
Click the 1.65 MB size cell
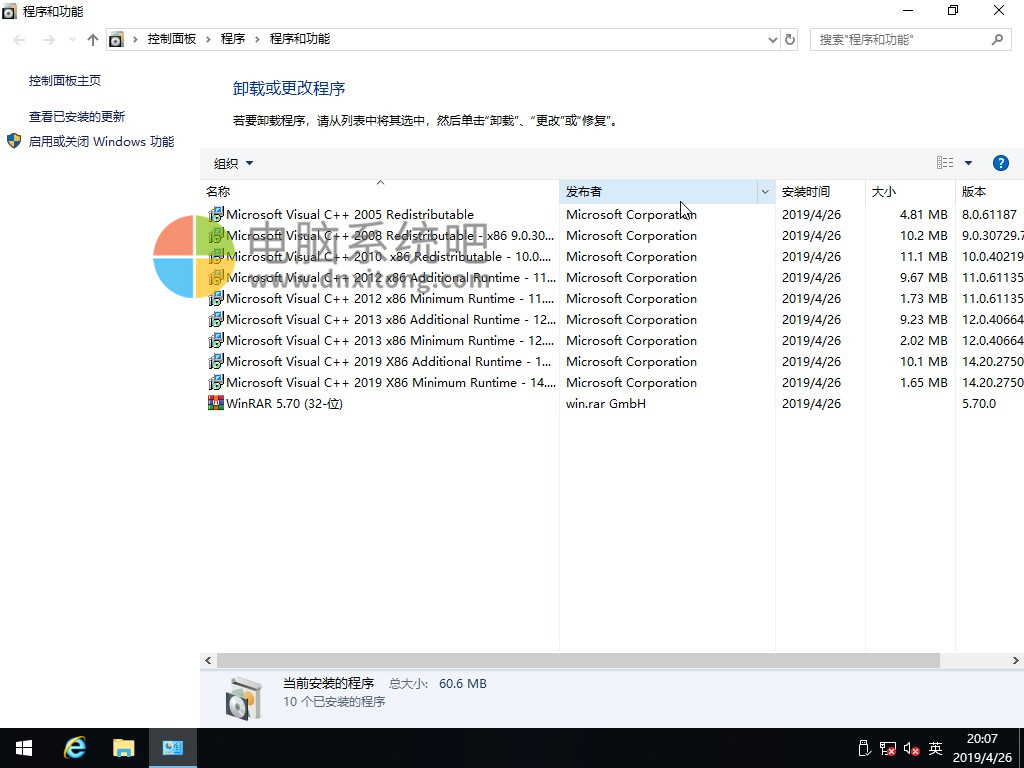923,382
